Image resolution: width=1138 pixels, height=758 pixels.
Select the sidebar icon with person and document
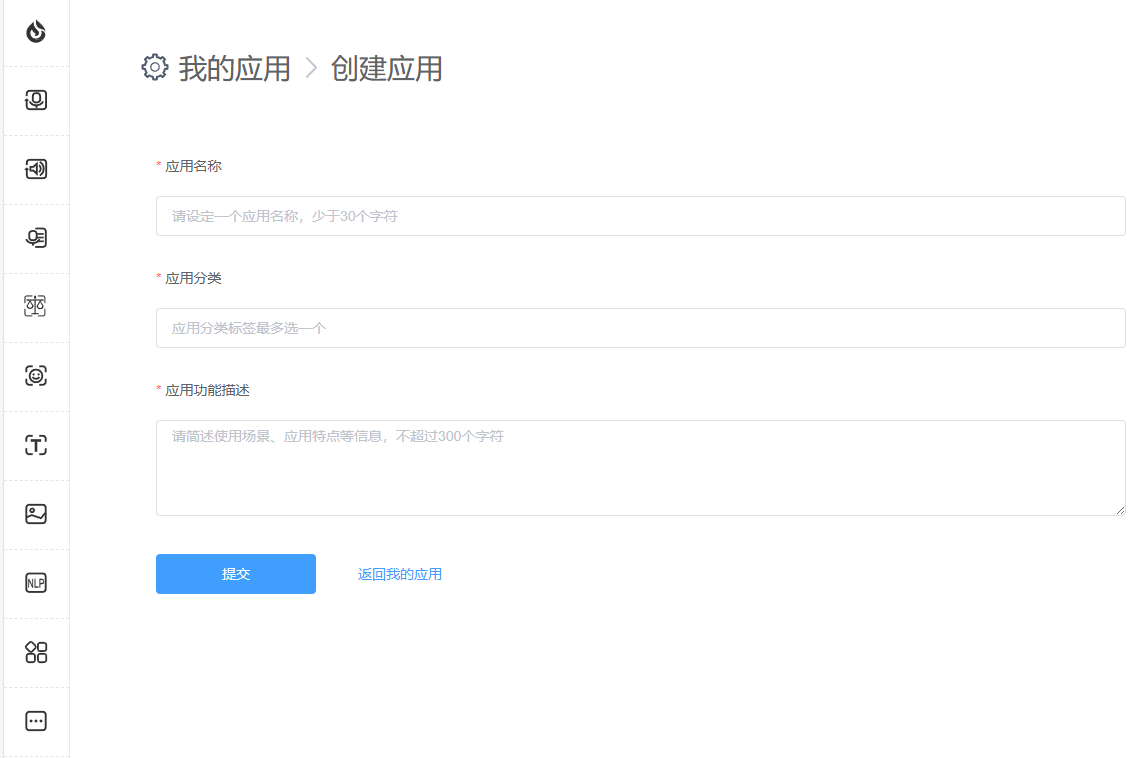[36, 238]
